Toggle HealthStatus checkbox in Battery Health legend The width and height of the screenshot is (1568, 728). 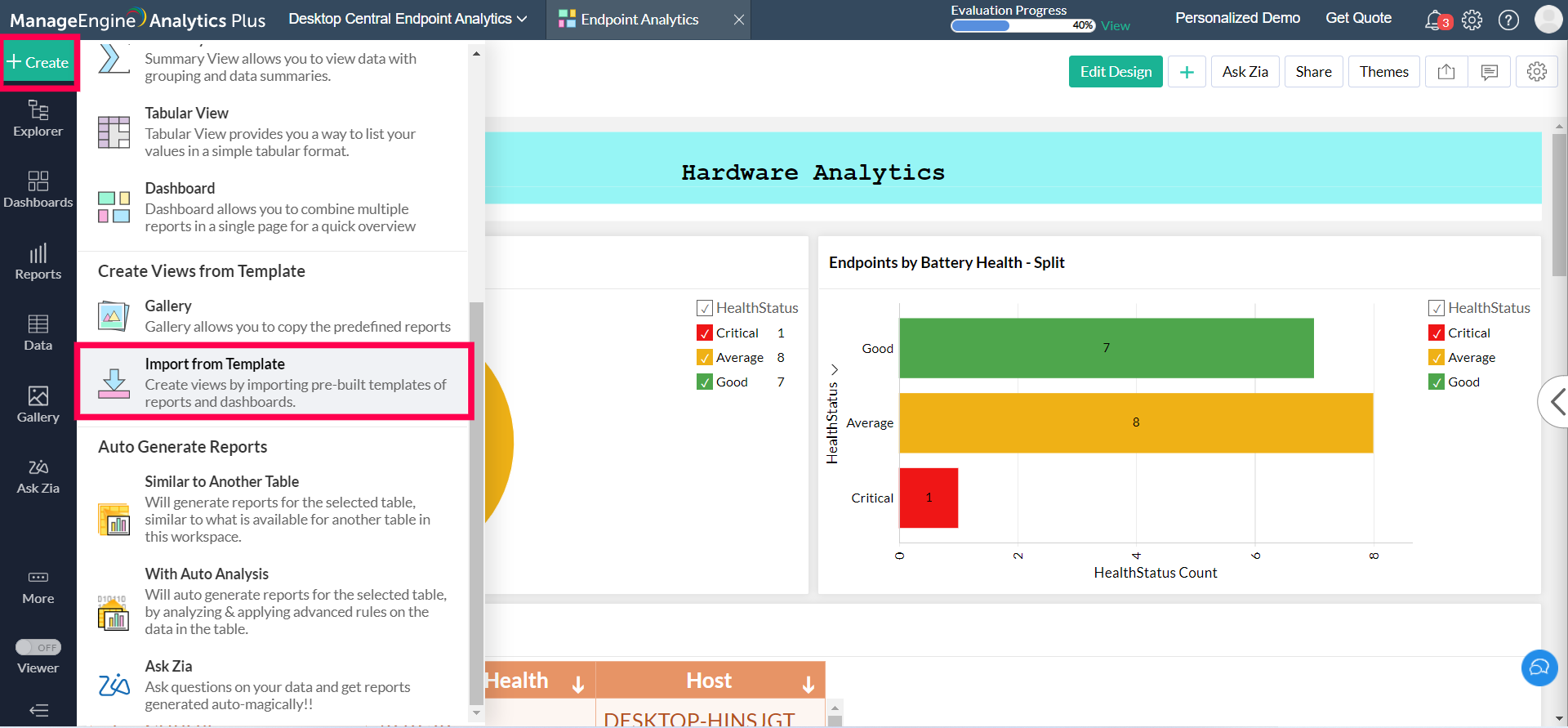[1436, 308]
